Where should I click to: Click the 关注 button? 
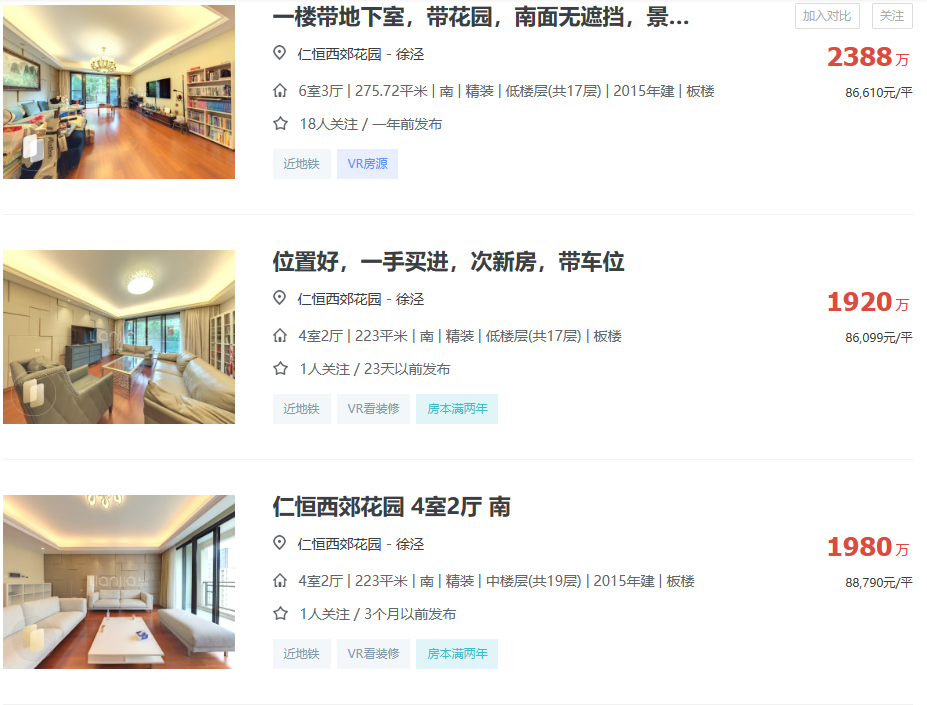point(892,16)
